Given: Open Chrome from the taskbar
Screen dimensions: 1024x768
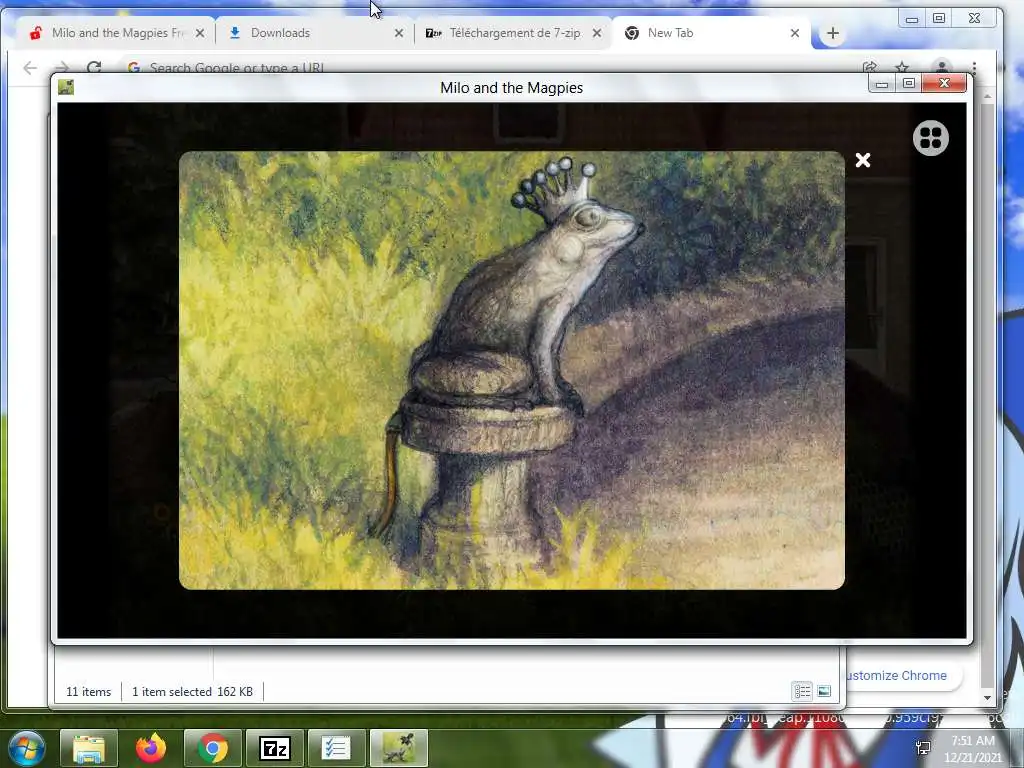Looking at the screenshot, I should [213, 748].
